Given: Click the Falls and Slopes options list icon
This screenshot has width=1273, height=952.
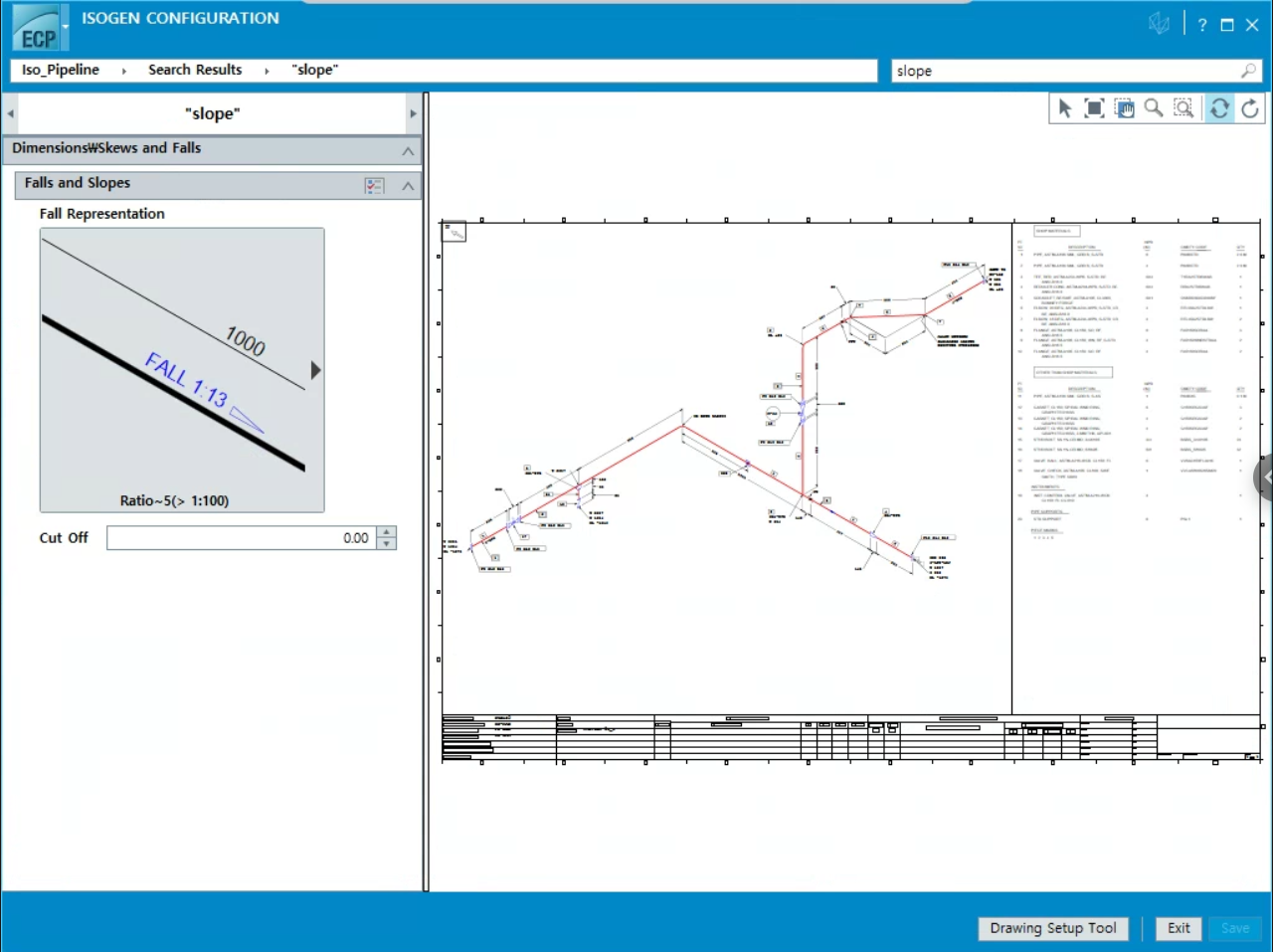Looking at the screenshot, I should 374,185.
